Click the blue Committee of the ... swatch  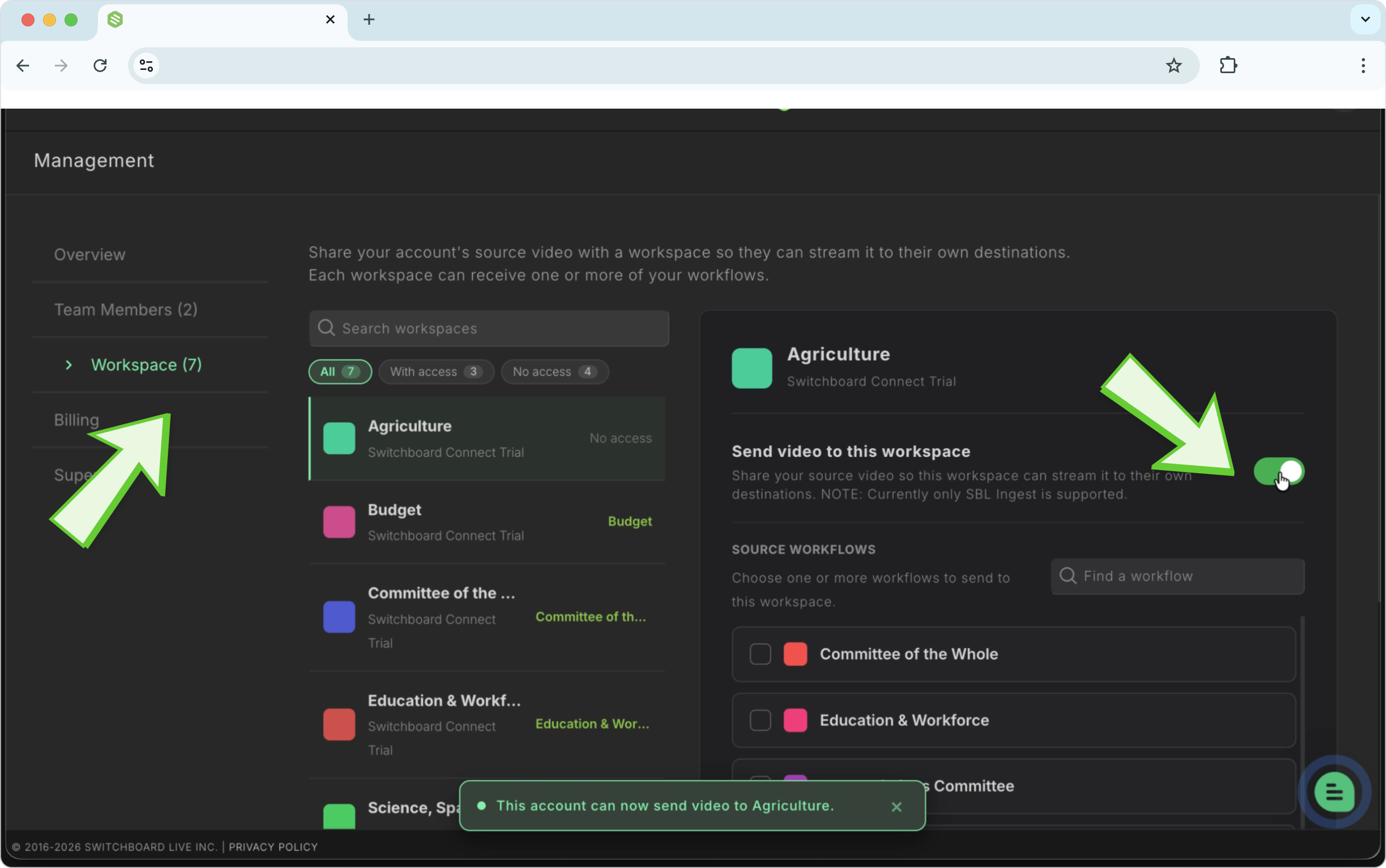(x=339, y=617)
